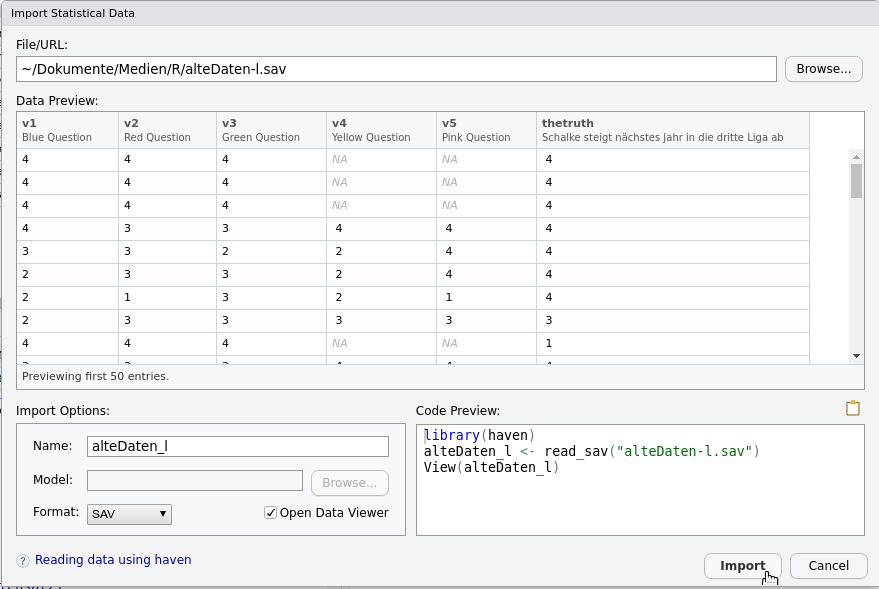Select column header v4 Yellow Question
879x589 pixels.
[x=381, y=130]
